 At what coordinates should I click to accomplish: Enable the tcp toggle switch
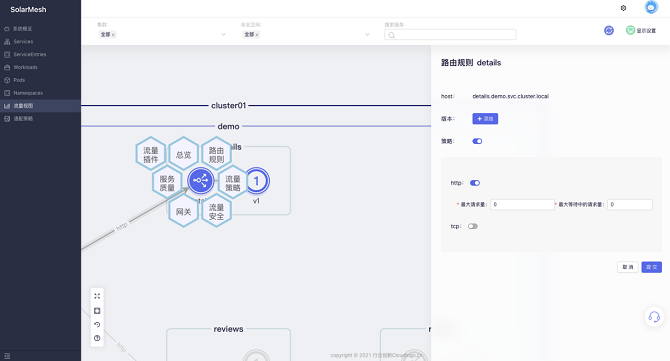click(473, 226)
